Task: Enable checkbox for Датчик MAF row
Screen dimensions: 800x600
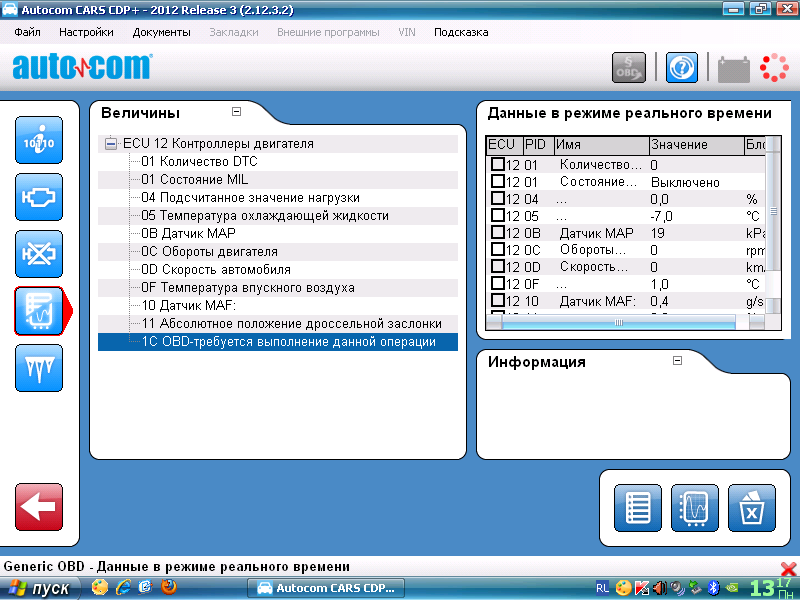Action: pos(497,301)
